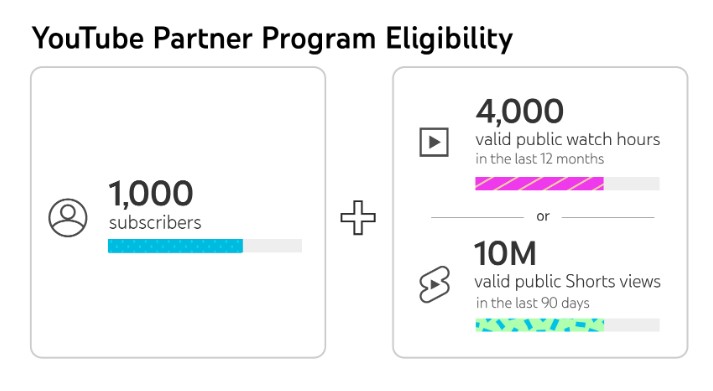The height and width of the screenshot is (391, 713).
Task: Click 'valid public watch hours' text
Action: (x=567, y=140)
